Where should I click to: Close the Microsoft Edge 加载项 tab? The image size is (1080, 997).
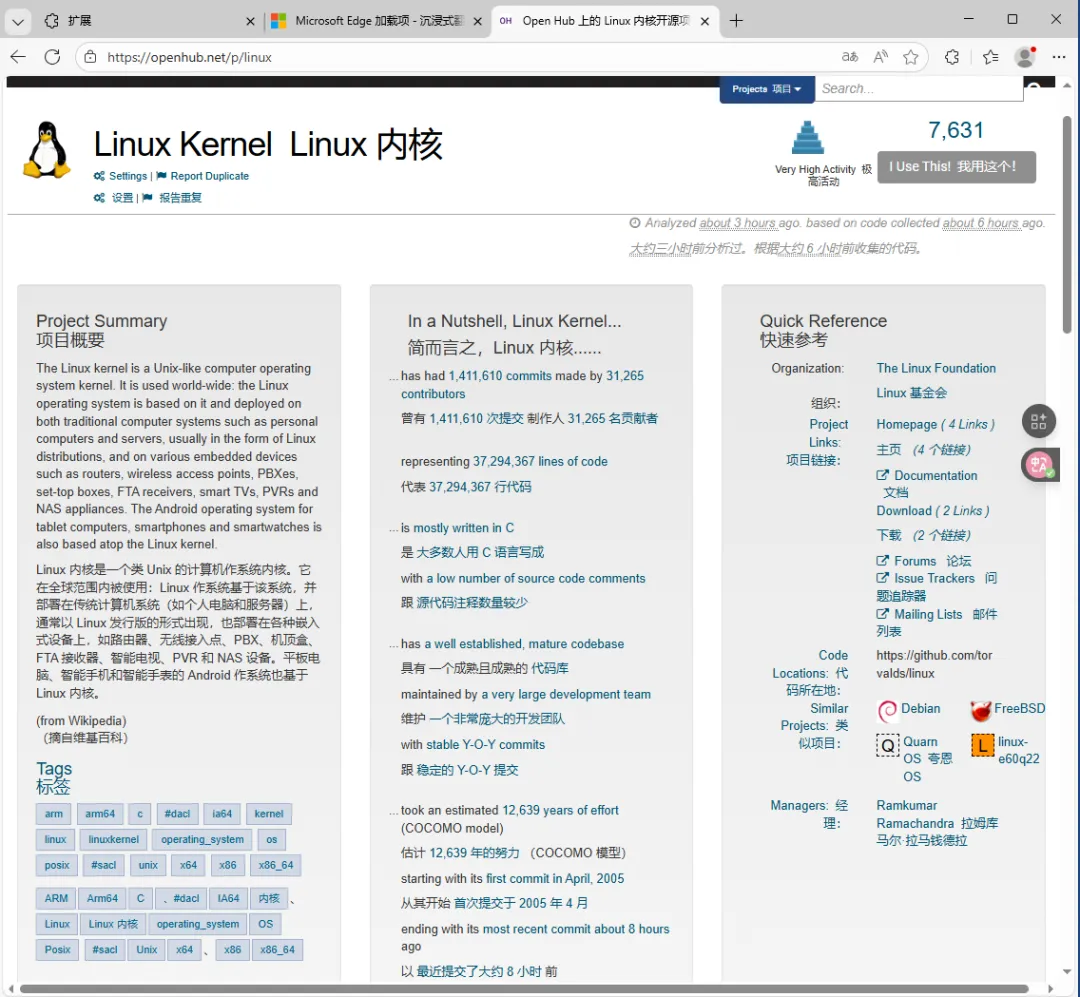[x=477, y=21]
